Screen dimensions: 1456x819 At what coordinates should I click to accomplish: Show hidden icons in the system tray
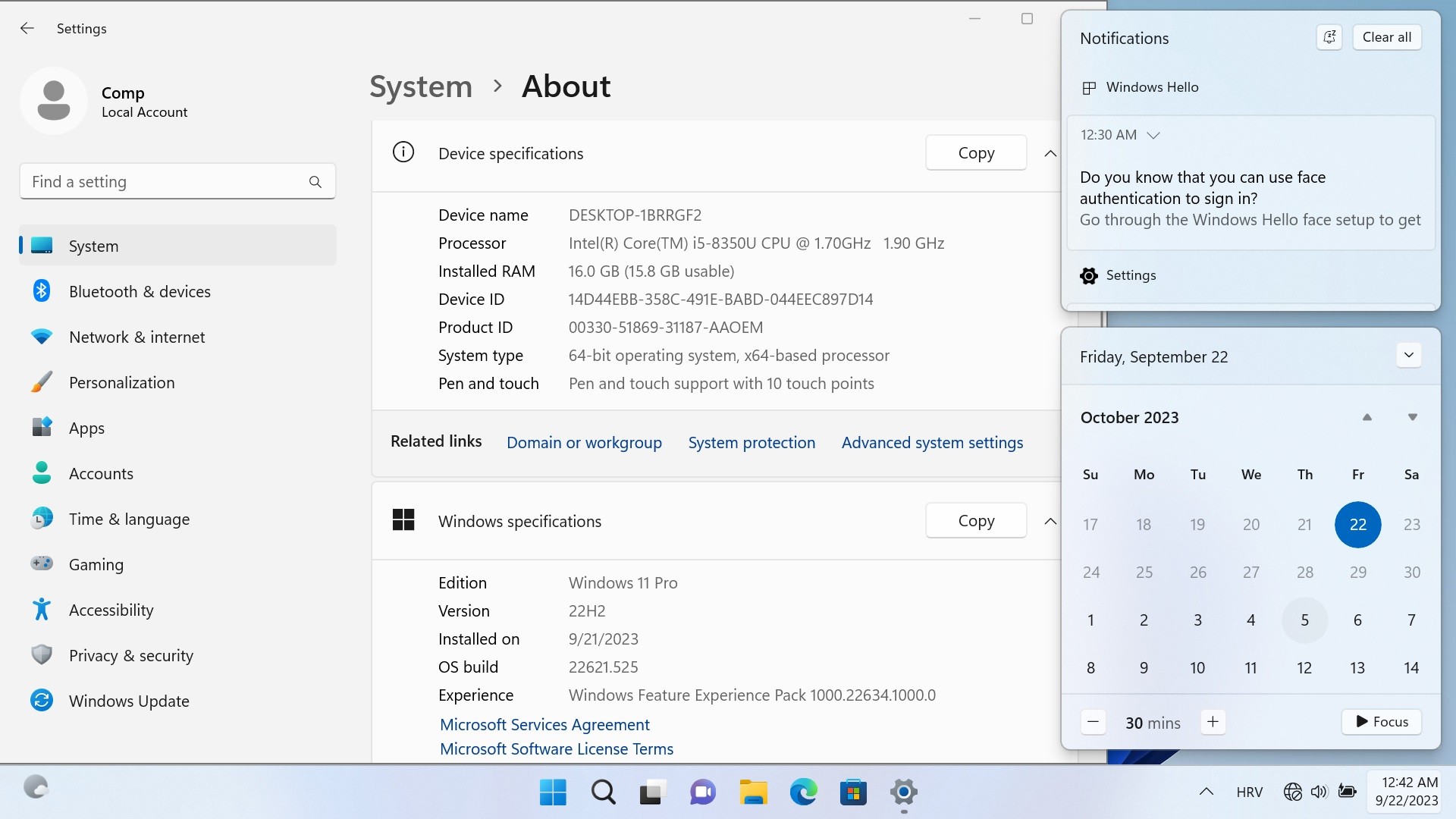[1207, 792]
